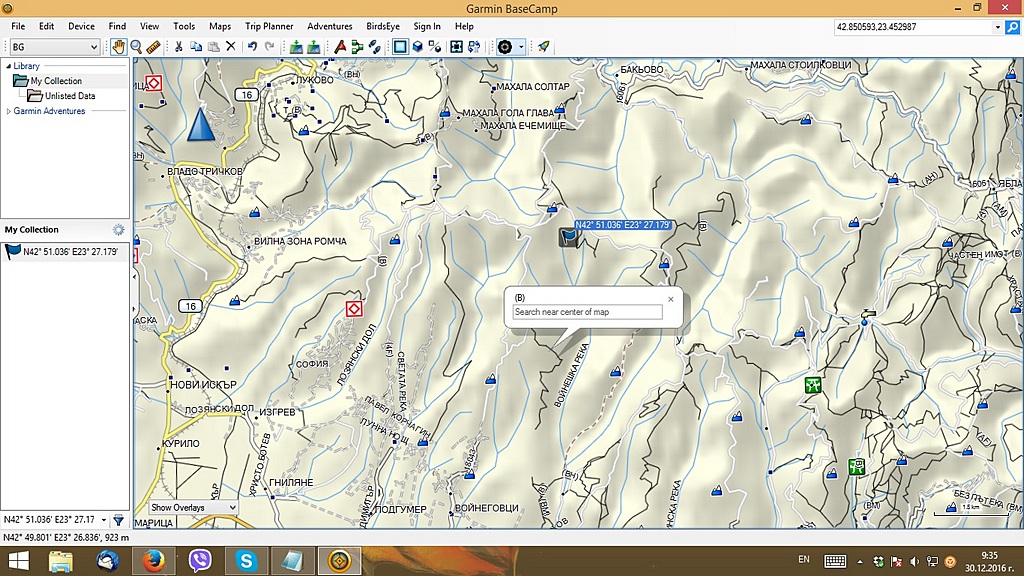Screen dimensions: 1024x576
Task: Open the File menu
Action: pyautogui.click(x=18, y=26)
